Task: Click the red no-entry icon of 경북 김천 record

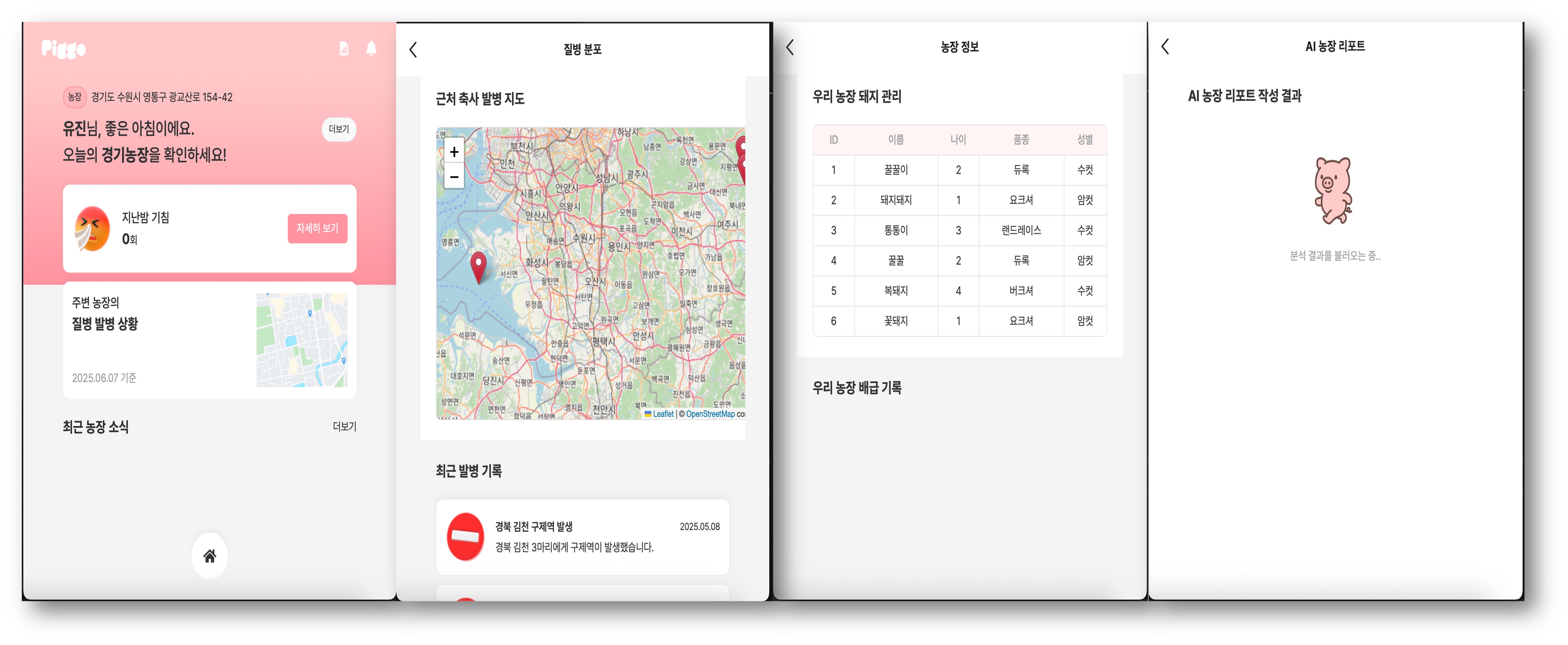Action: pos(466,536)
